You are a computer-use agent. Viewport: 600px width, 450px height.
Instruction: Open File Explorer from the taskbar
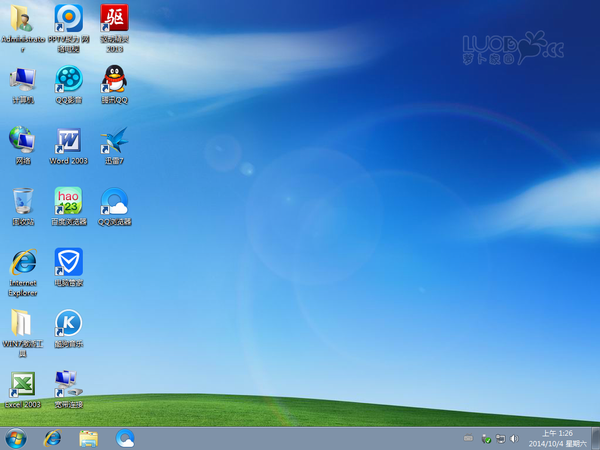click(x=89, y=438)
